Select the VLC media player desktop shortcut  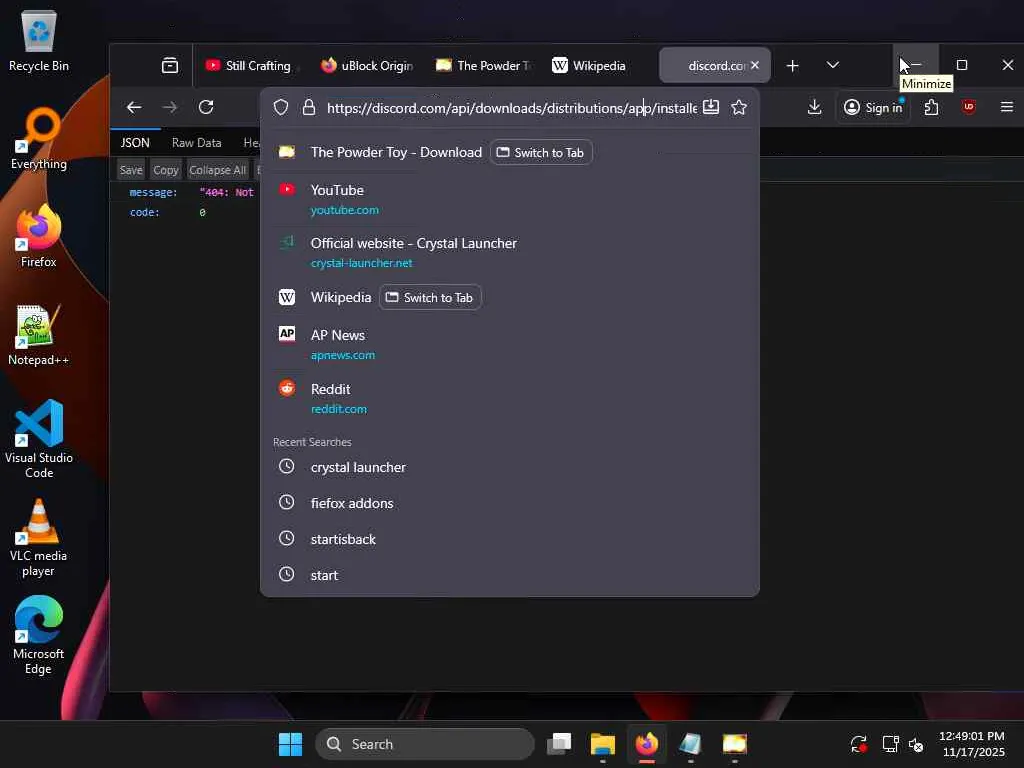[x=39, y=537]
